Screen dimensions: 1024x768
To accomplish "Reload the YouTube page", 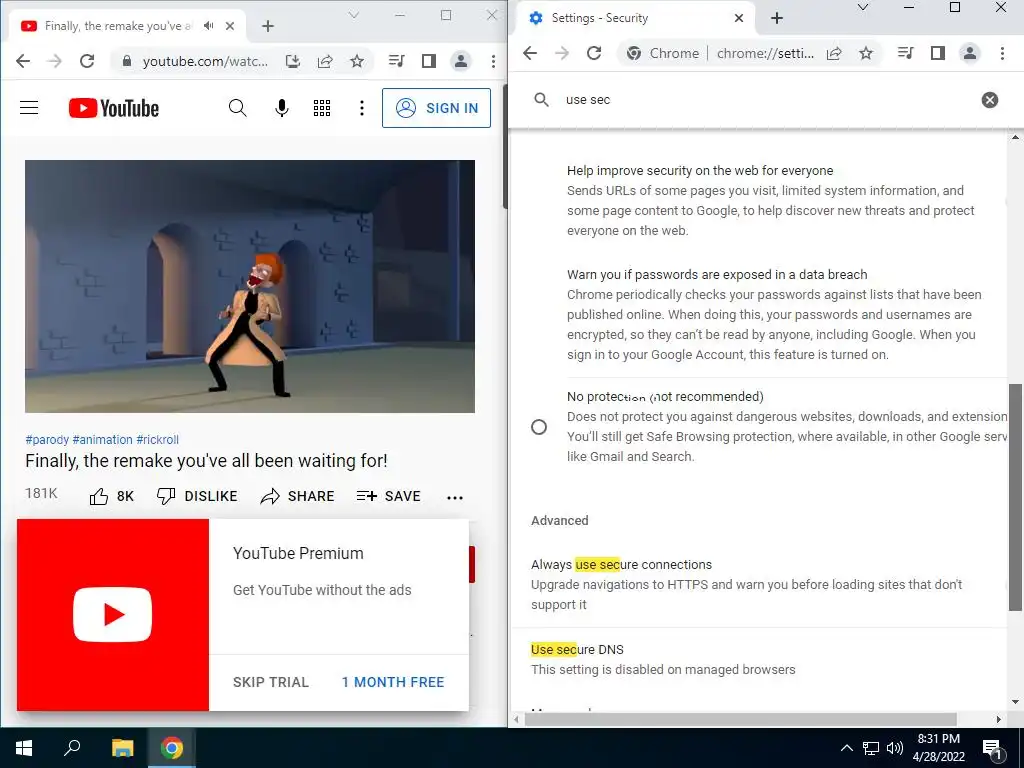I will pyautogui.click(x=87, y=61).
